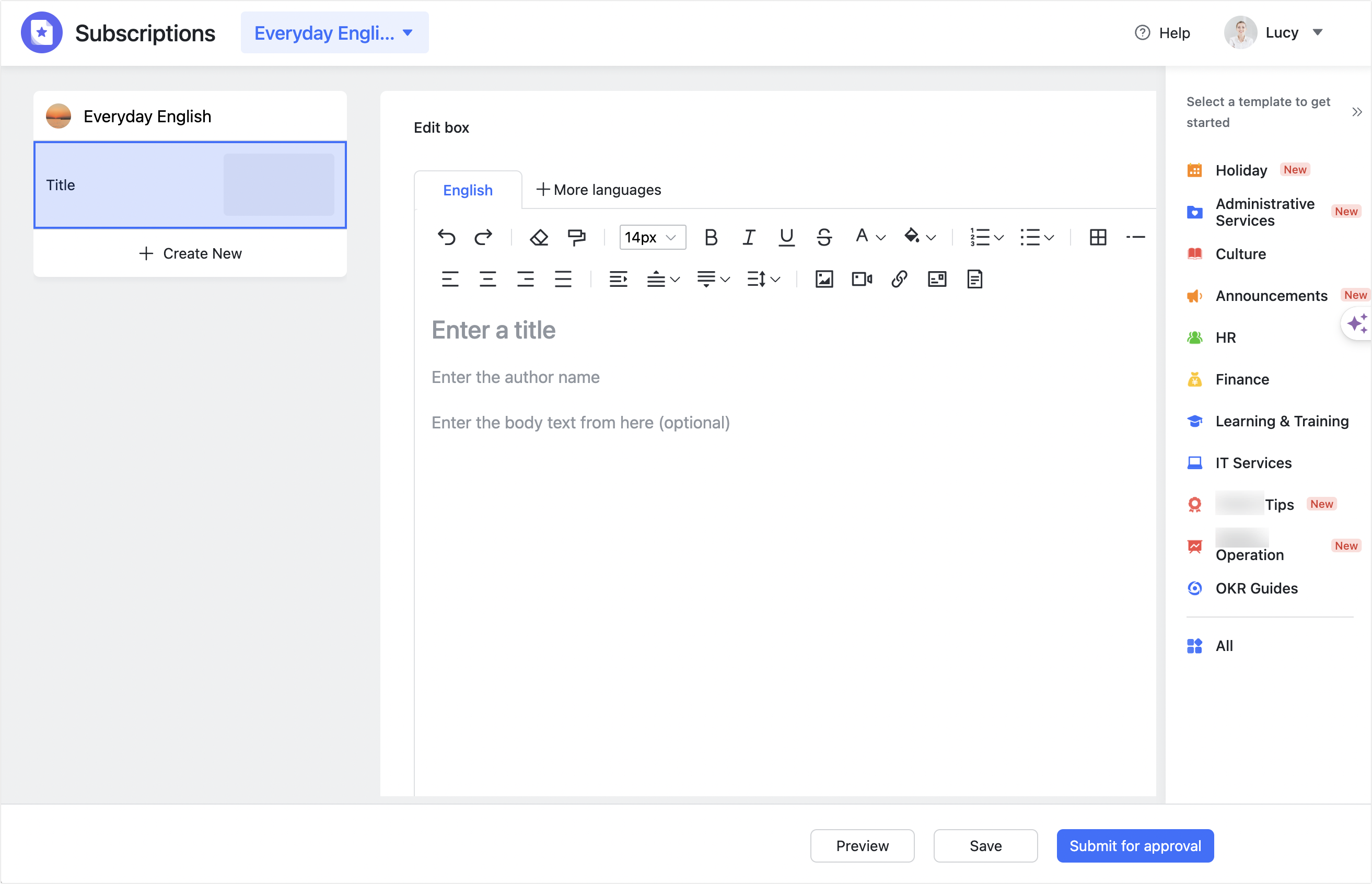Screen dimensions: 1372x884
Task: Click the clear formatting eraser icon
Action: [x=539, y=237]
